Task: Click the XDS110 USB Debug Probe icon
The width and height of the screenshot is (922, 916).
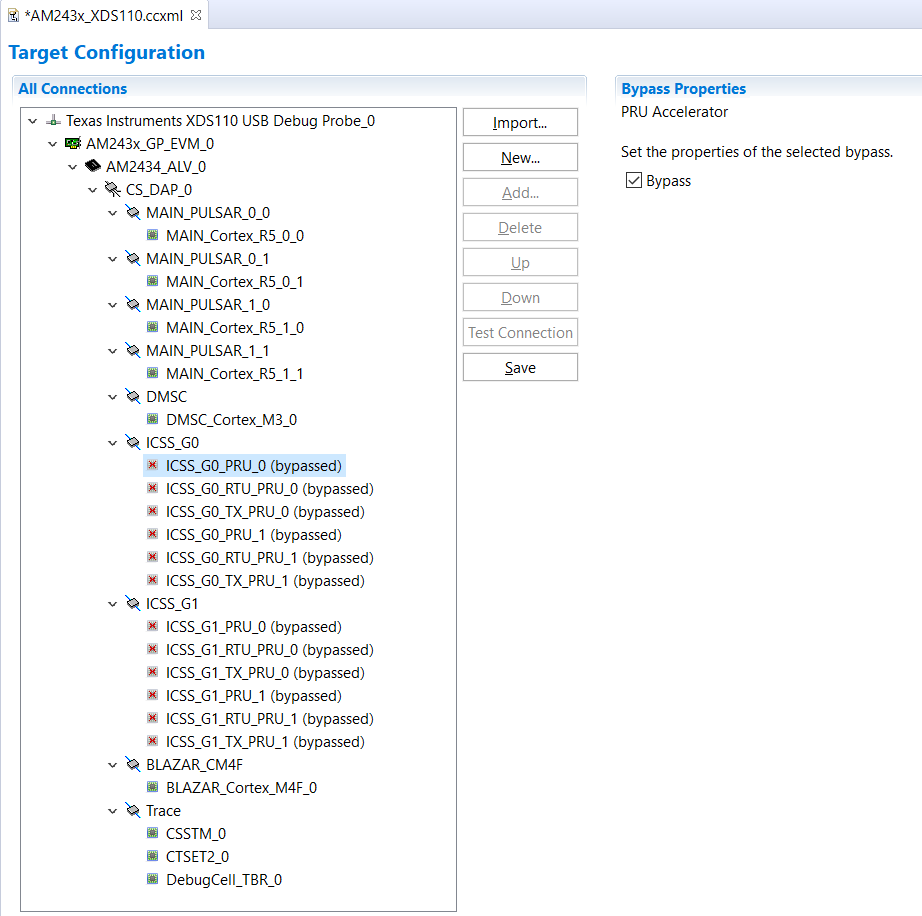Action: [53, 121]
